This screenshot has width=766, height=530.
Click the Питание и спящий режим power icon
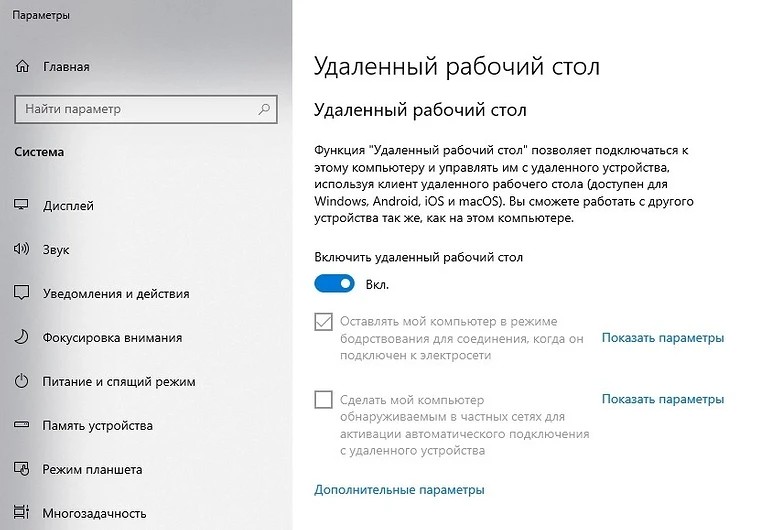(22, 382)
